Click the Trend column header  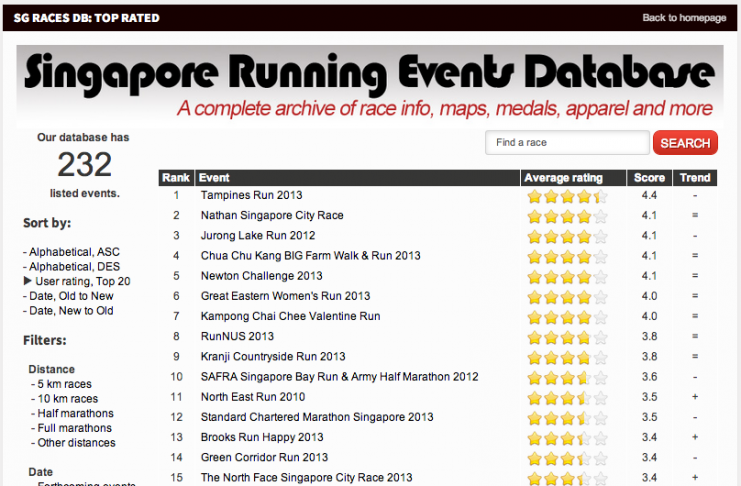pyautogui.click(x=695, y=178)
